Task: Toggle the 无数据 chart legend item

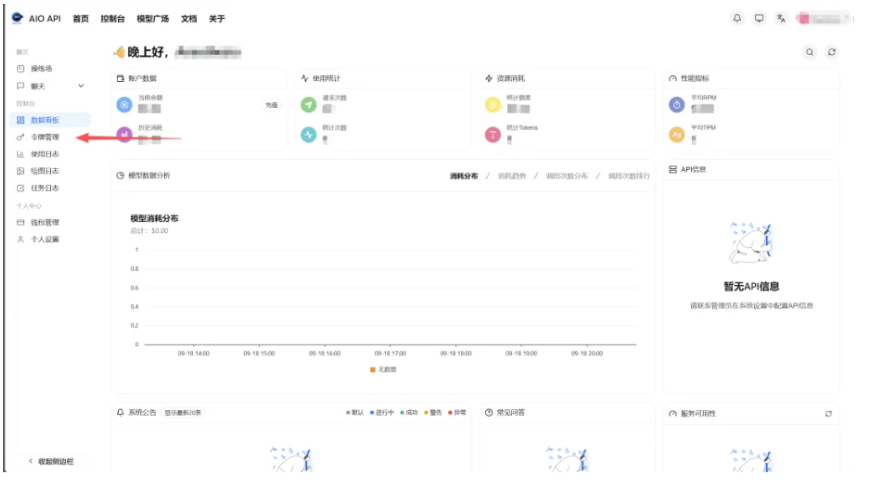Action: coord(383,370)
